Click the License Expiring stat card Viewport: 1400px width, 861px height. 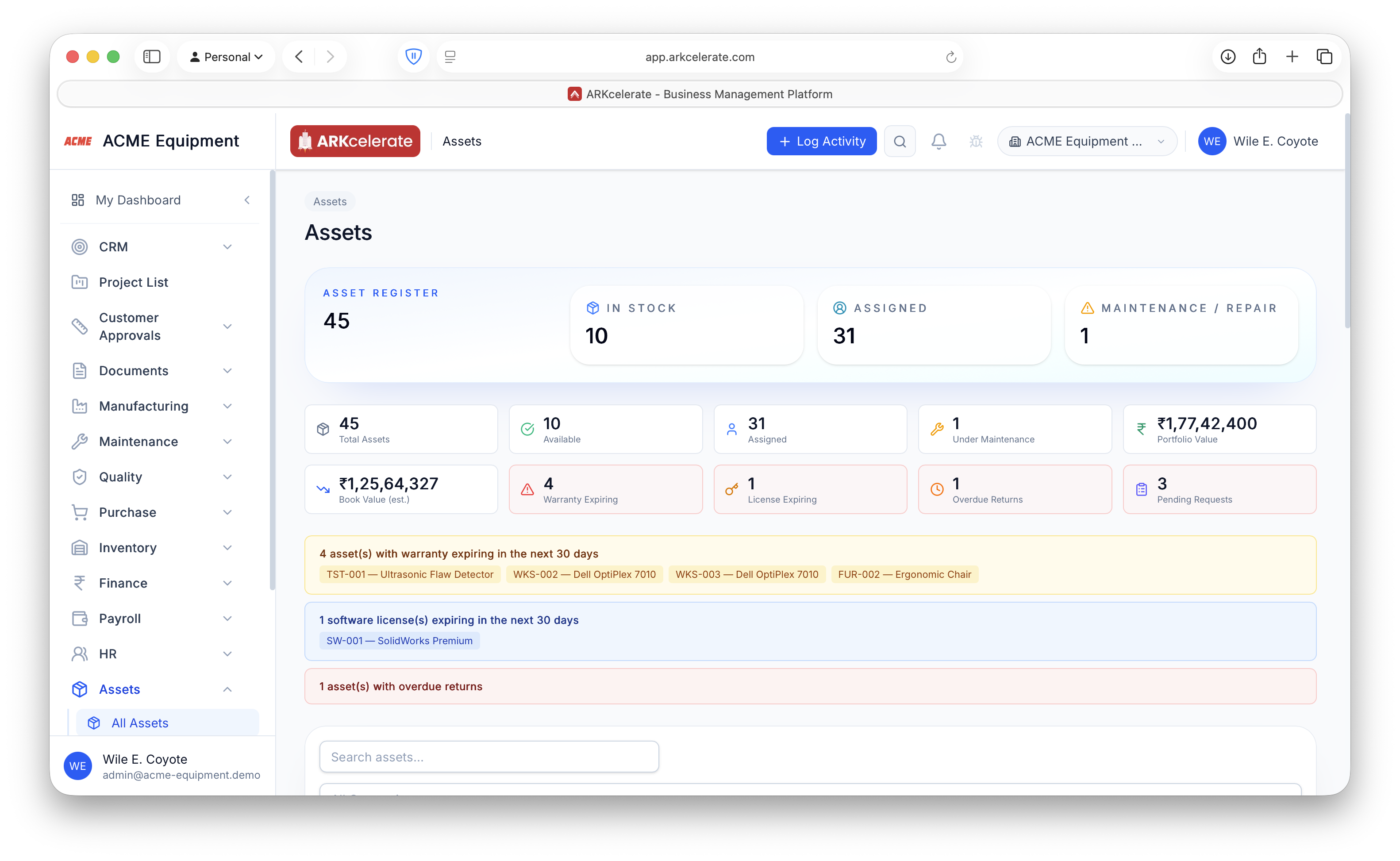[x=810, y=489]
